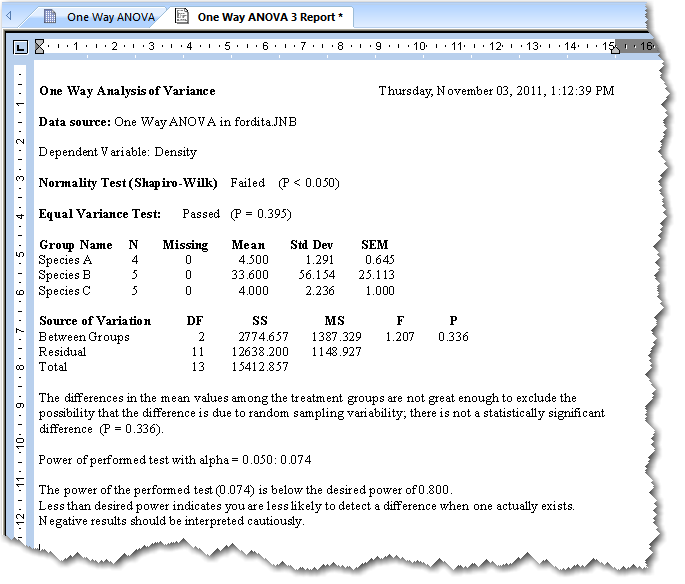Click 'Source of Variation' header

point(95,321)
